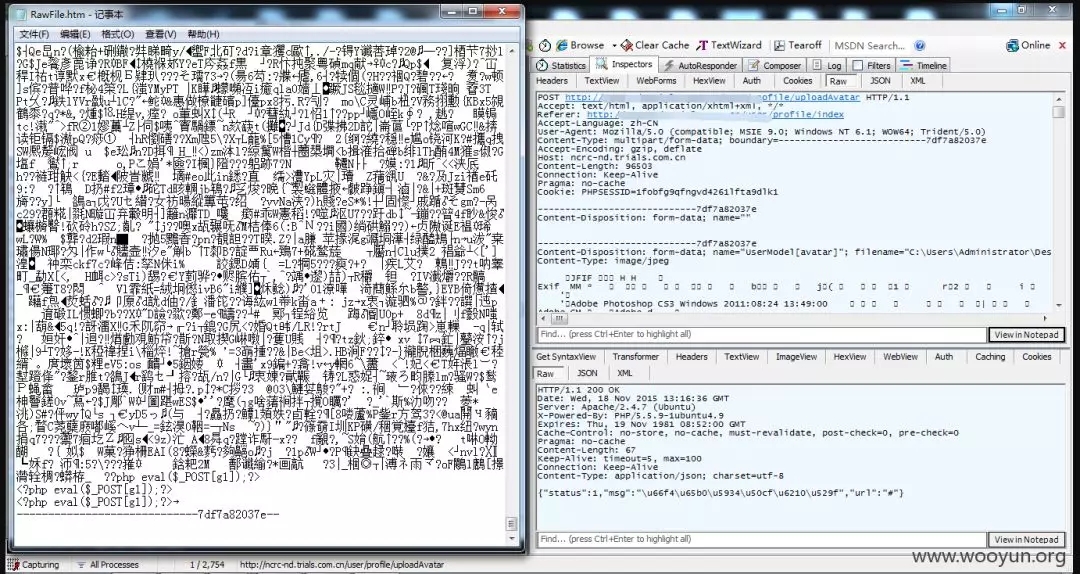The image size is (1080, 574).
Task: Switch to the Statistics tab
Action: 561,65
